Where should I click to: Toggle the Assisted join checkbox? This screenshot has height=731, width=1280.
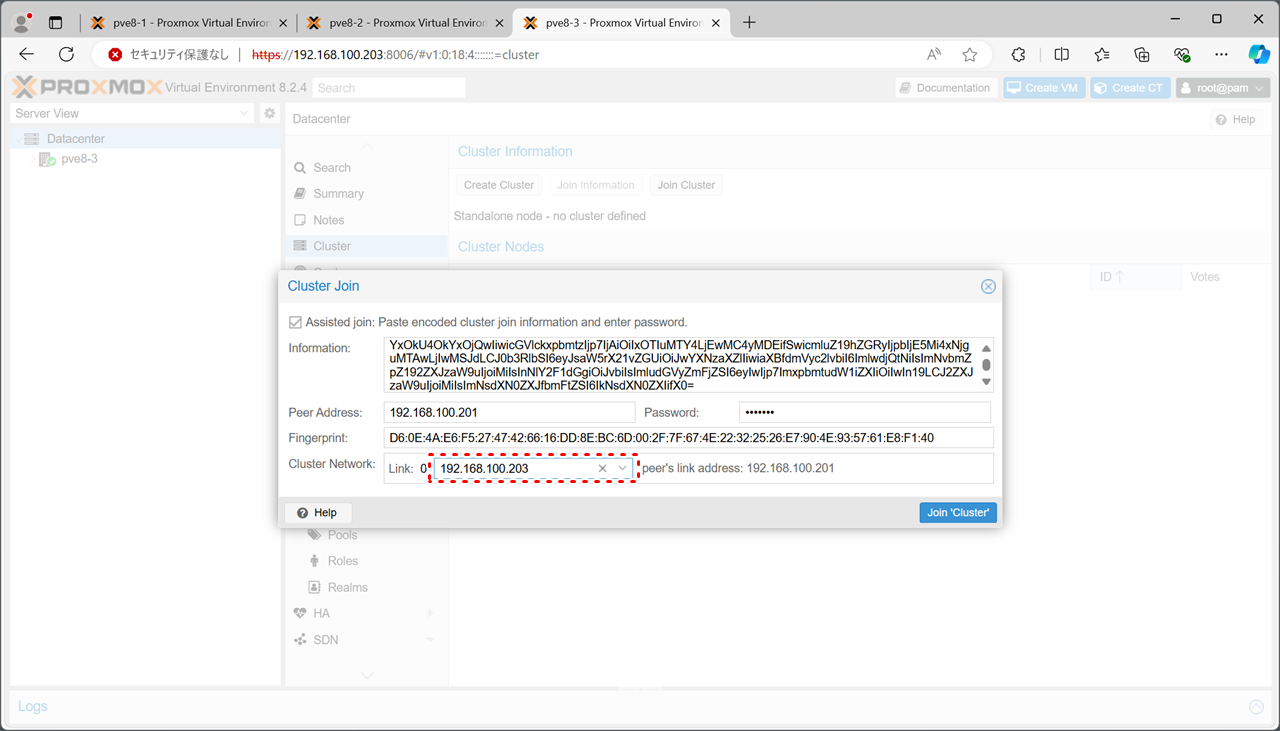(295, 322)
